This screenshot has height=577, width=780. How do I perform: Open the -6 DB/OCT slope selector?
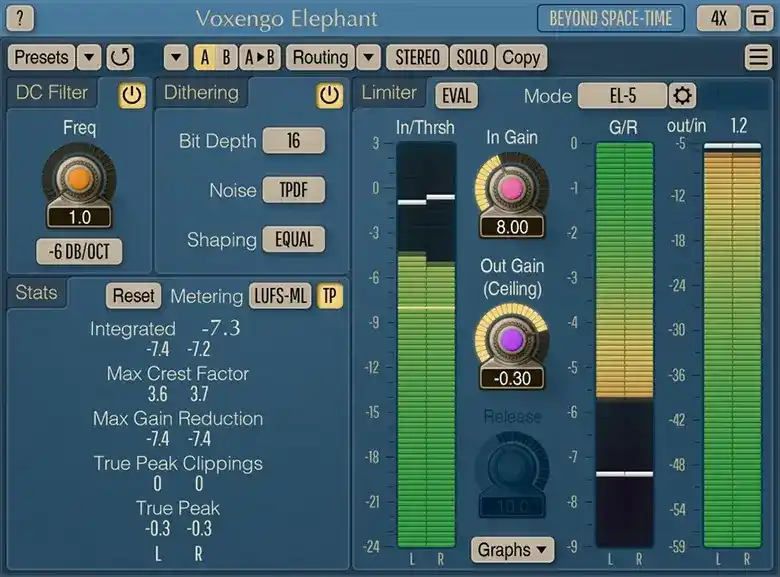(x=79, y=251)
